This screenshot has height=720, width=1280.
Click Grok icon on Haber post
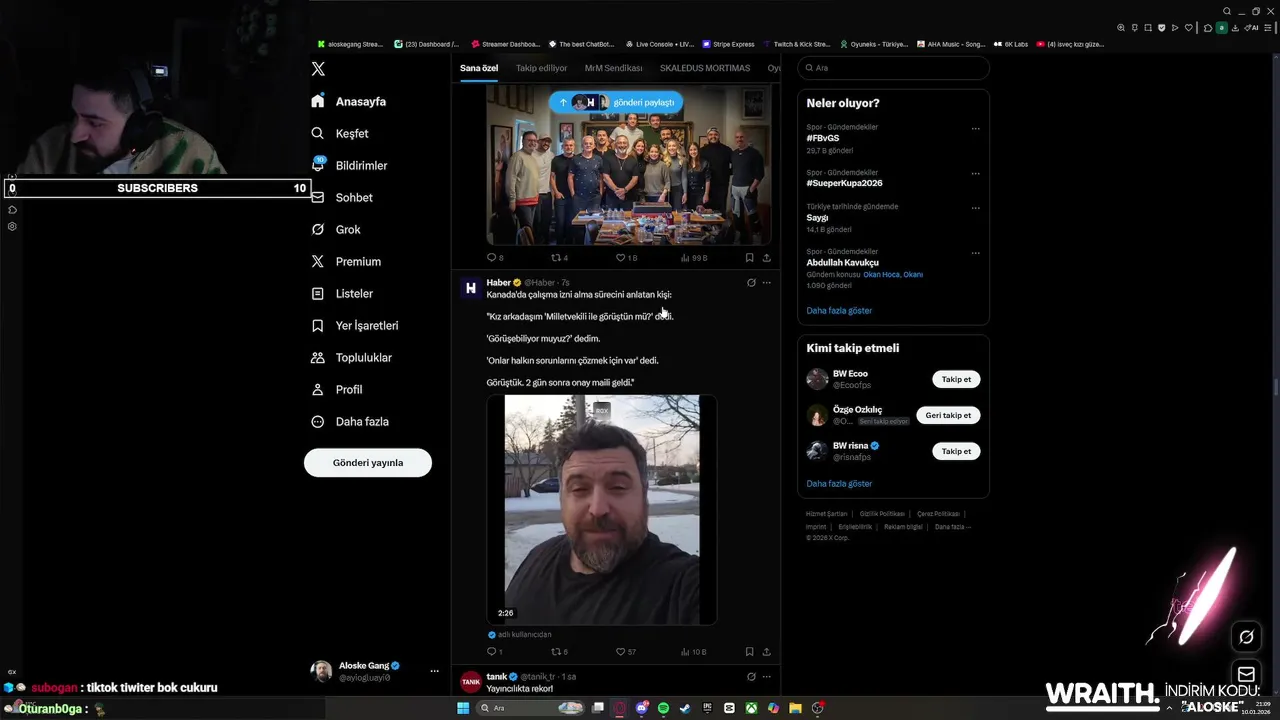pos(751,283)
